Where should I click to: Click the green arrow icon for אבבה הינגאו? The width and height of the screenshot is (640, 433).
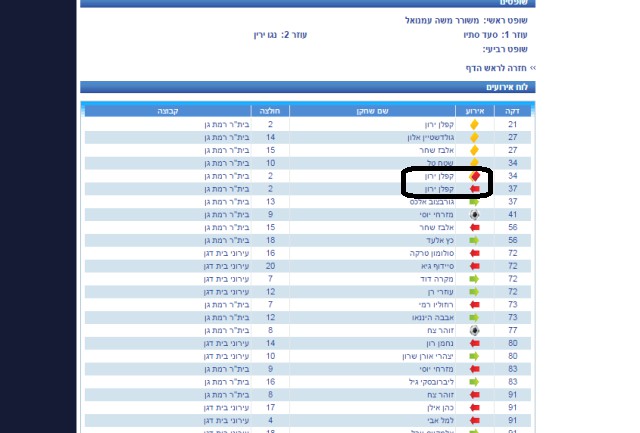tap(474, 317)
